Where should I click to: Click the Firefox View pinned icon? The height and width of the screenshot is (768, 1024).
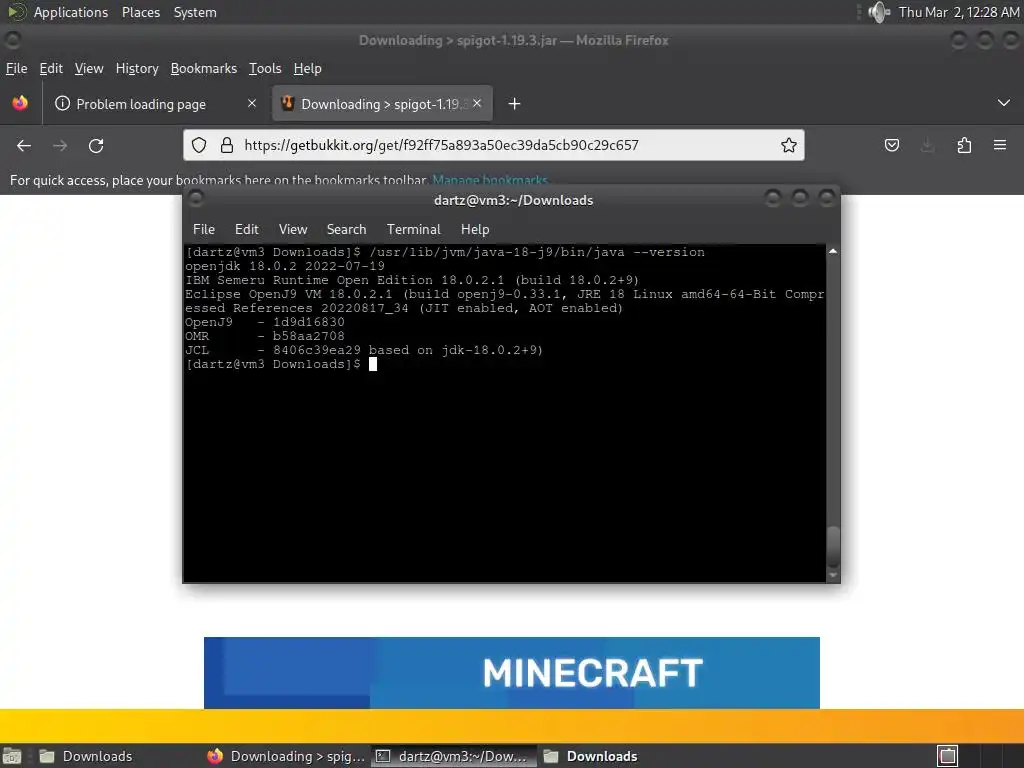pos(20,103)
